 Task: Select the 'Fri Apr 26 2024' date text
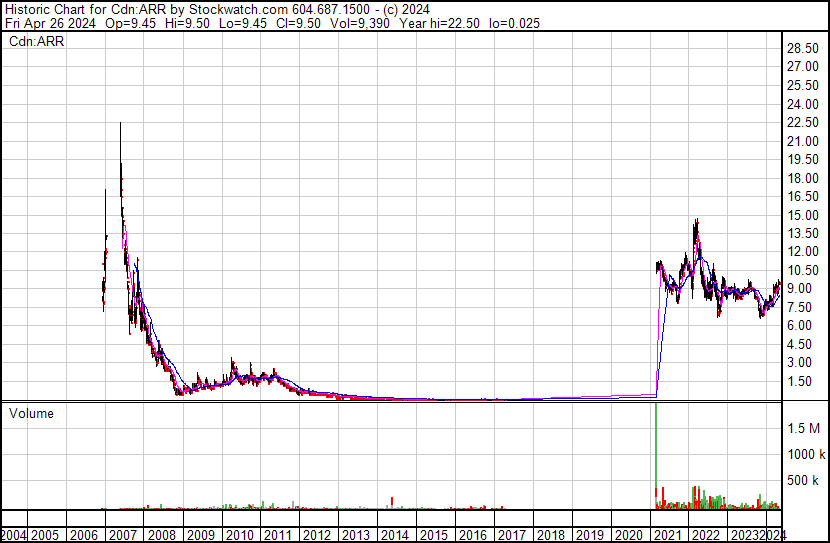tap(50, 23)
